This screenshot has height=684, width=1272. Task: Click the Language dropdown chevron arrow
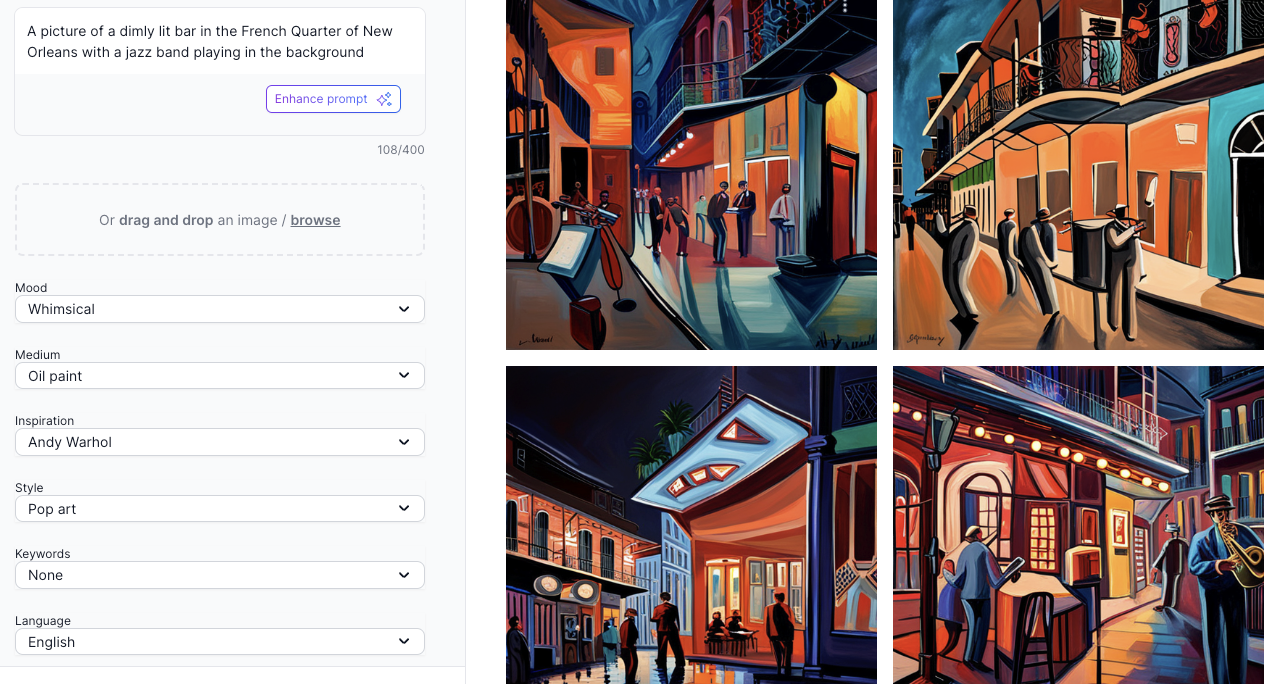(404, 642)
